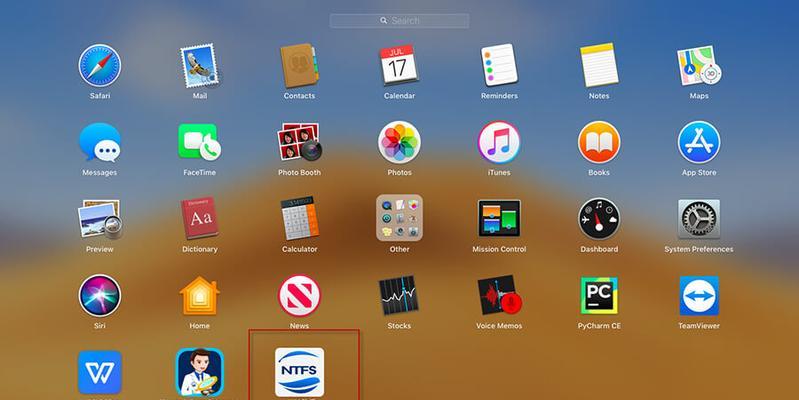The height and width of the screenshot is (400, 799).
Task: Launch the Books app
Action: click(599, 142)
